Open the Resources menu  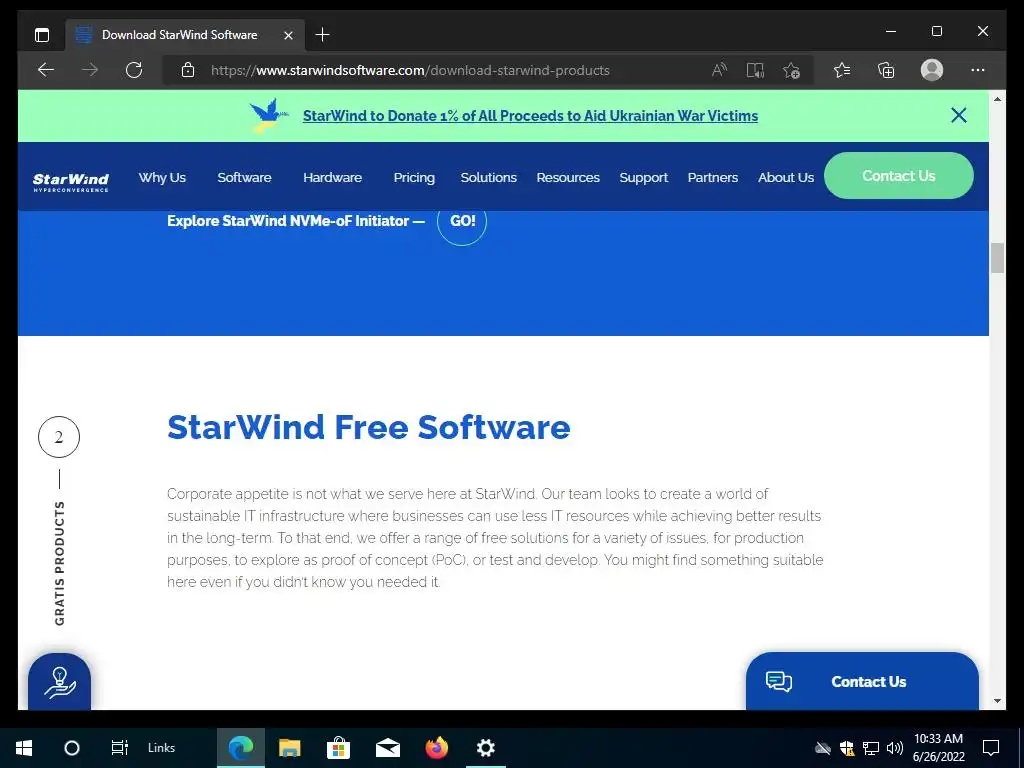click(568, 177)
